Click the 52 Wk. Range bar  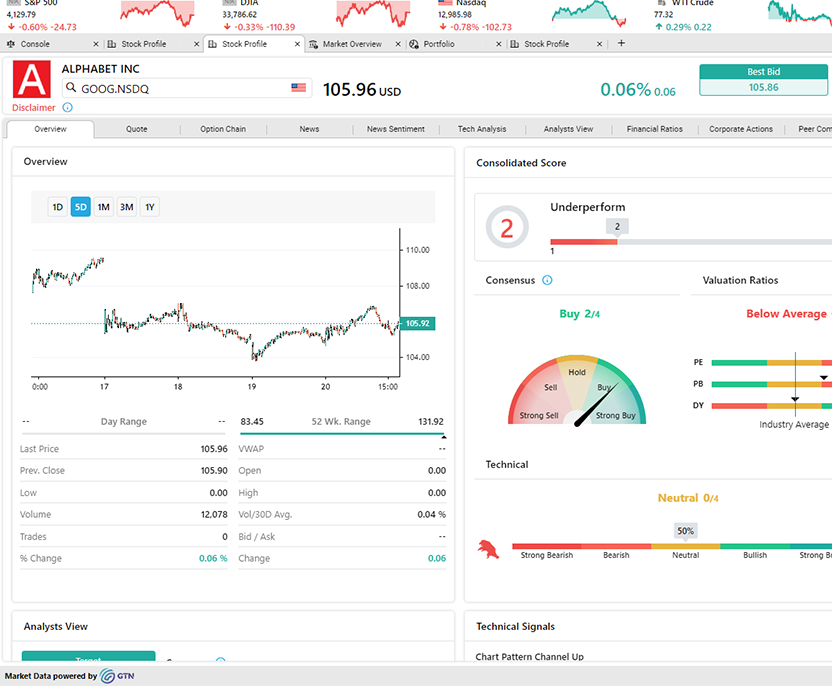[x=342, y=434]
